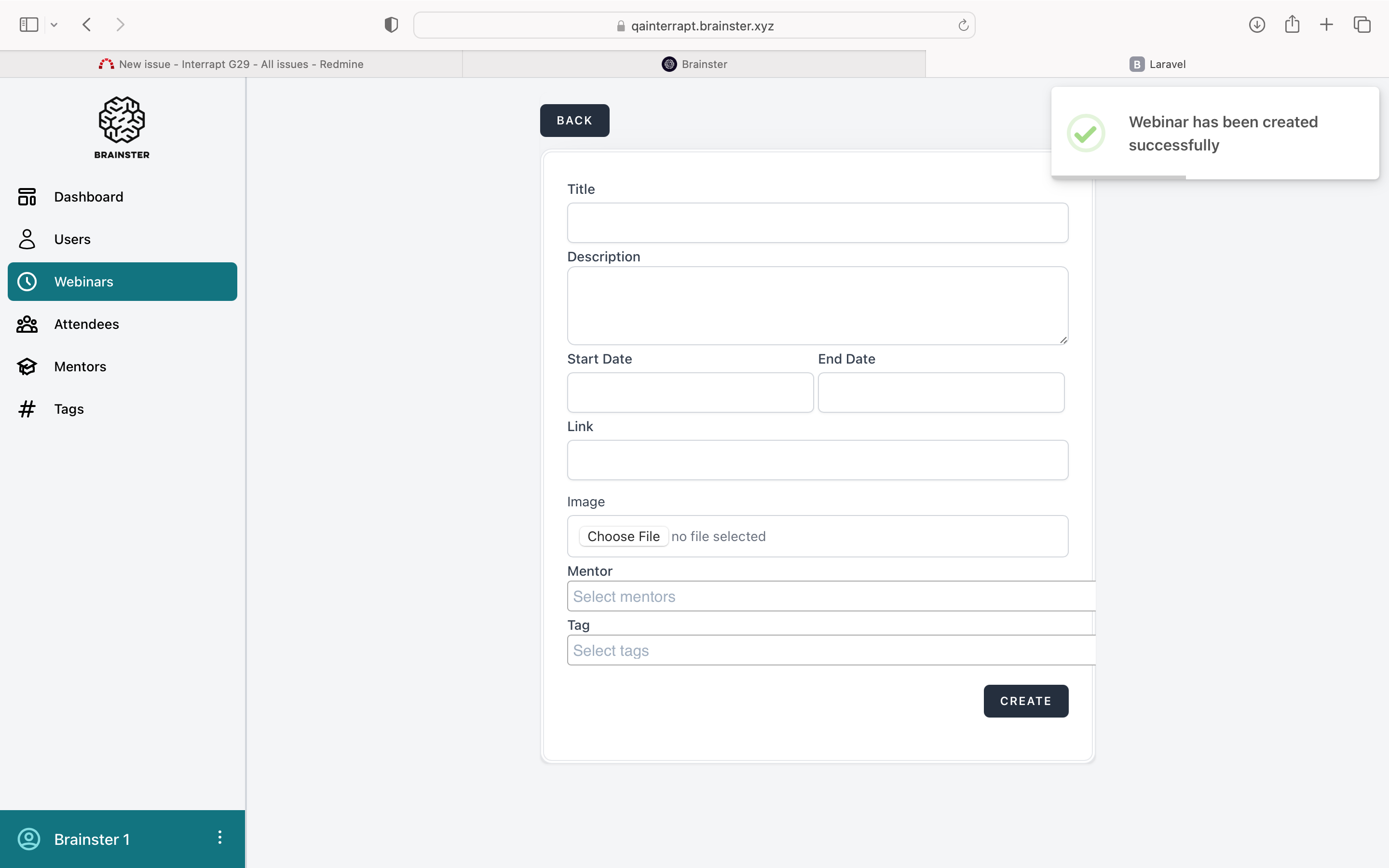Focus the Title input field

click(x=817, y=223)
